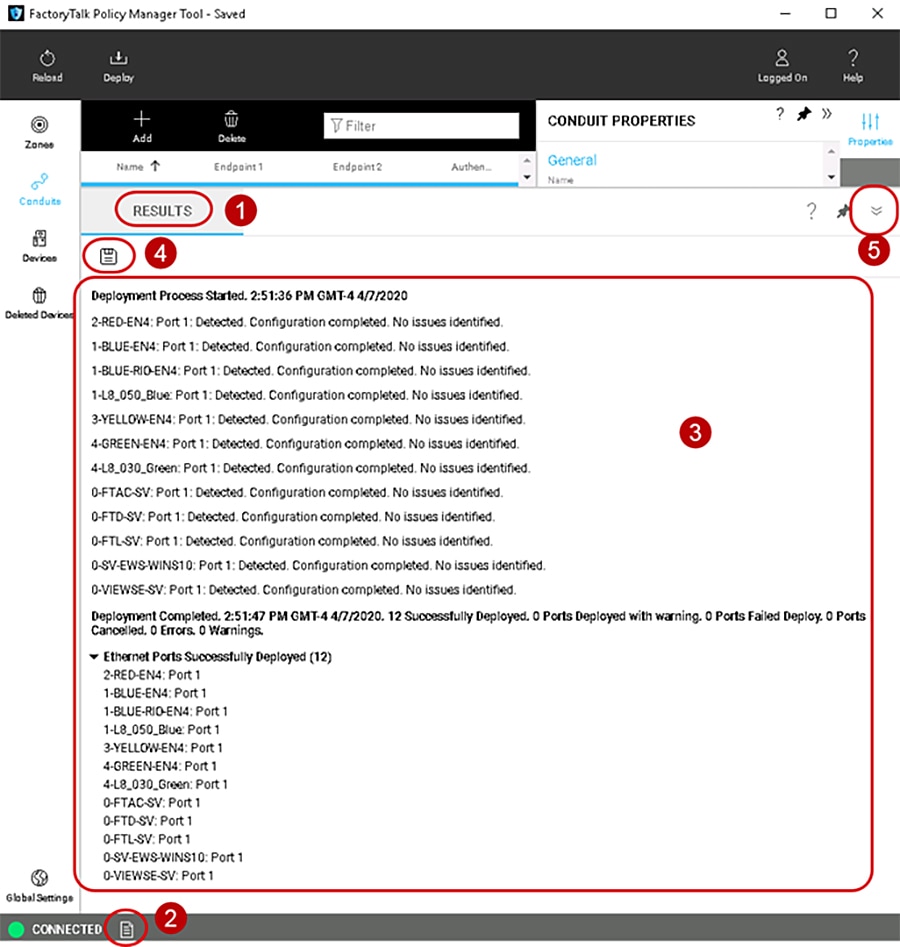Select the 2-RED-EN4 configuration completed log line
900x947 pixels.
tap(297, 322)
